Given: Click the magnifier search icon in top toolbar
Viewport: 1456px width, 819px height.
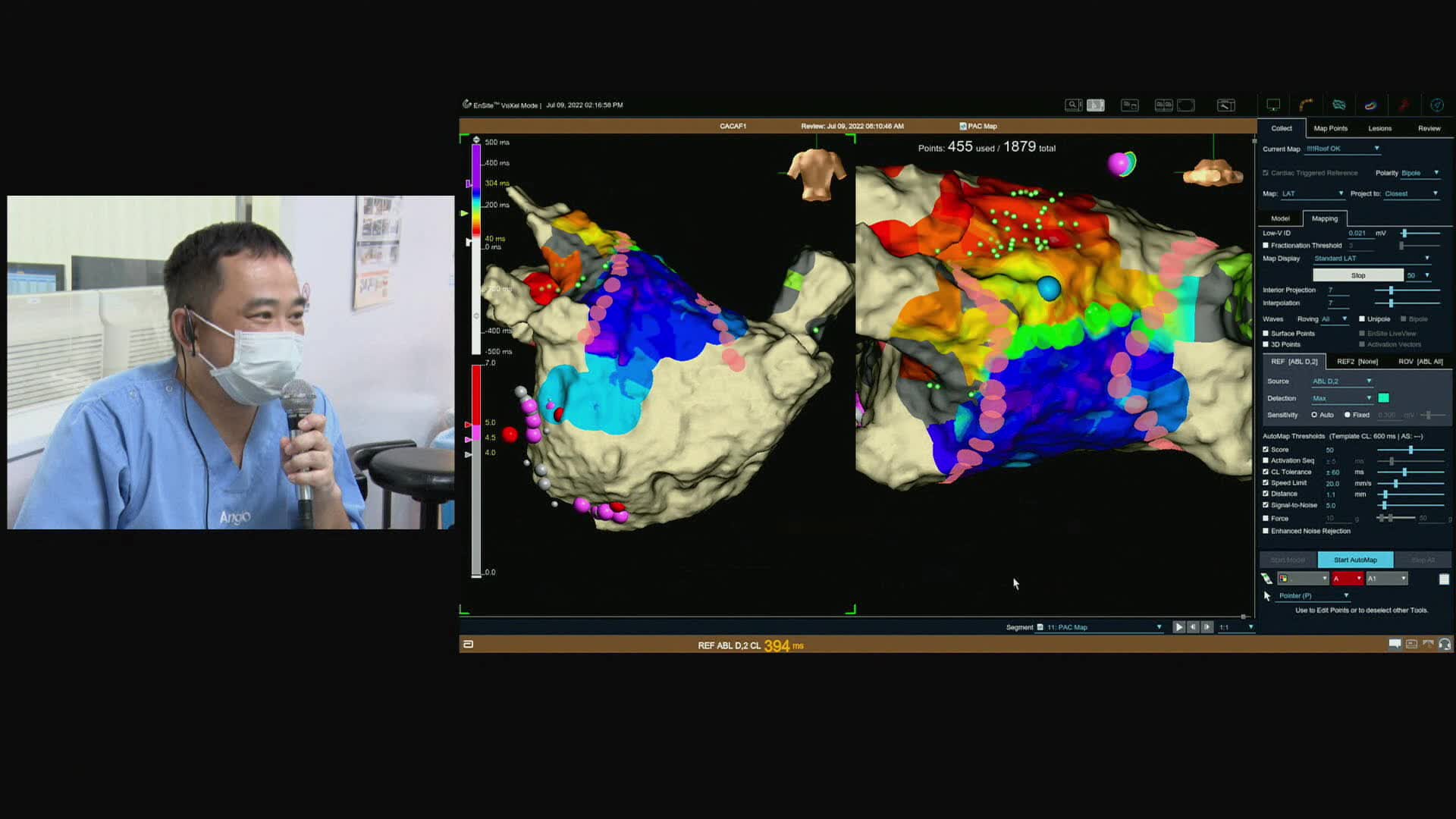Looking at the screenshot, I should pyautogui.click(x=1073, y=105).
